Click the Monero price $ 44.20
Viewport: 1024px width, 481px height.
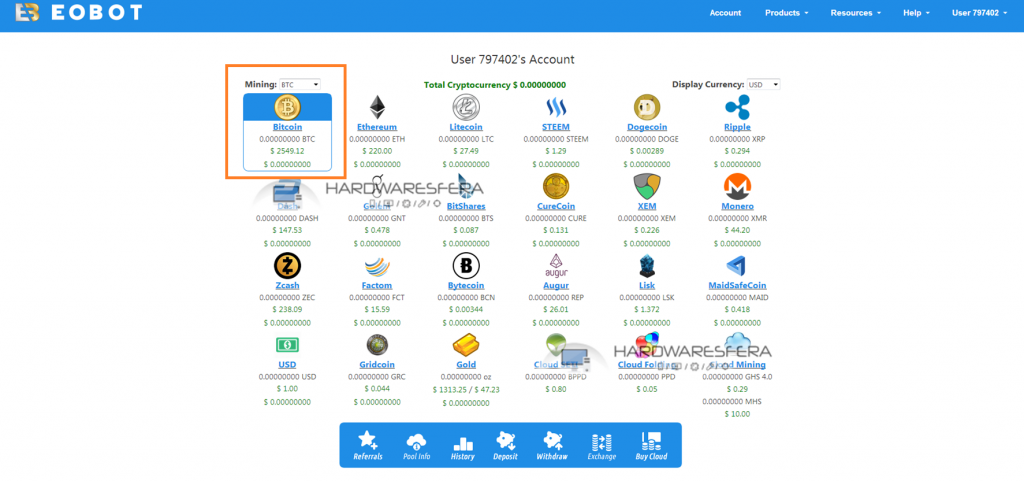(737, 230)
